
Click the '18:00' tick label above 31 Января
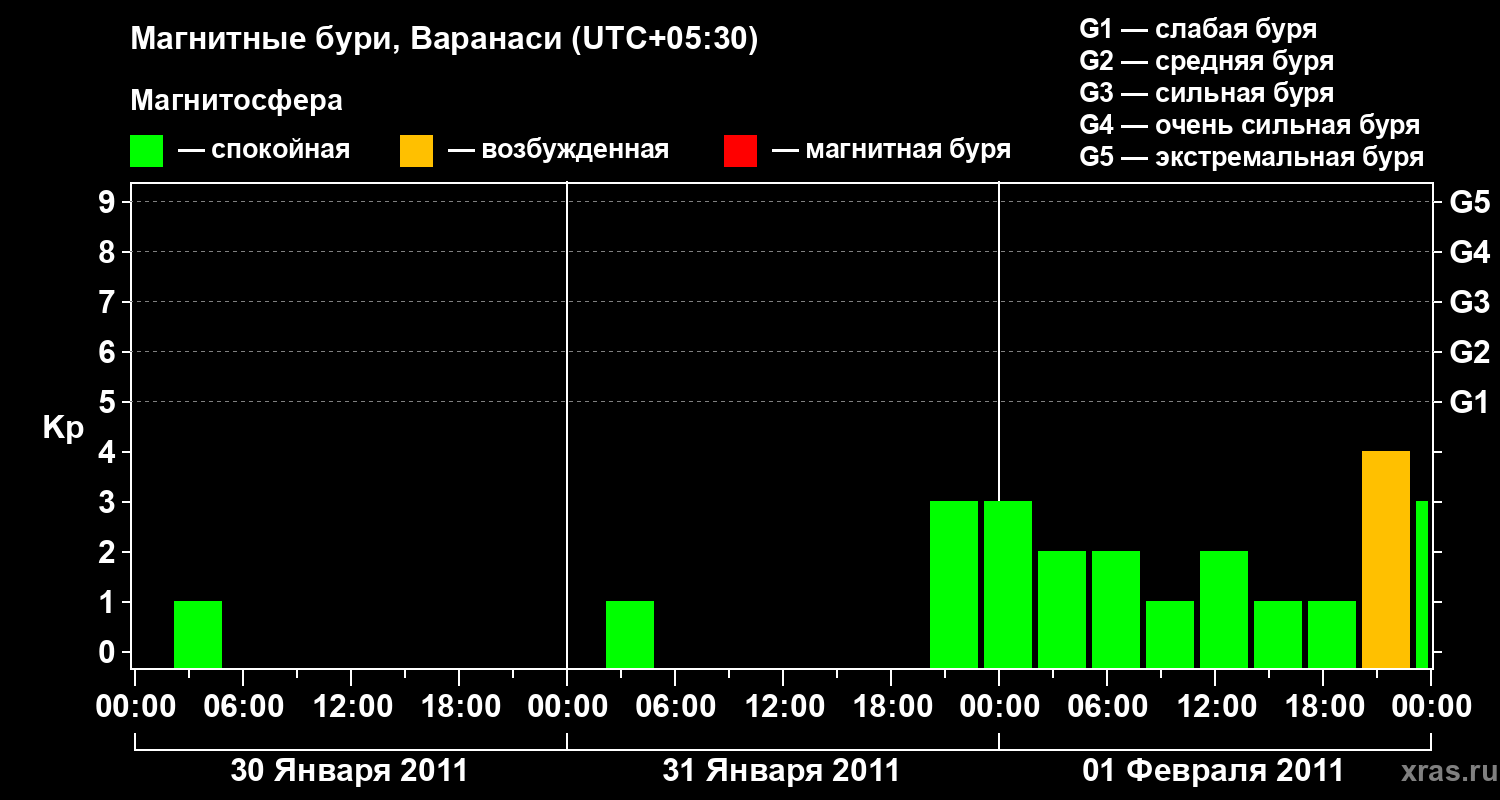coord(891,707)
